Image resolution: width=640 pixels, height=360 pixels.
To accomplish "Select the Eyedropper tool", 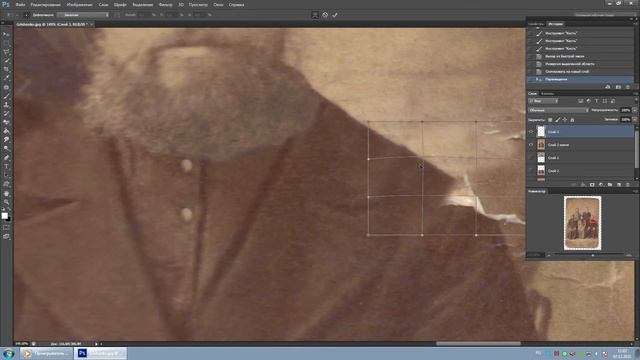I will click(6, 78).
